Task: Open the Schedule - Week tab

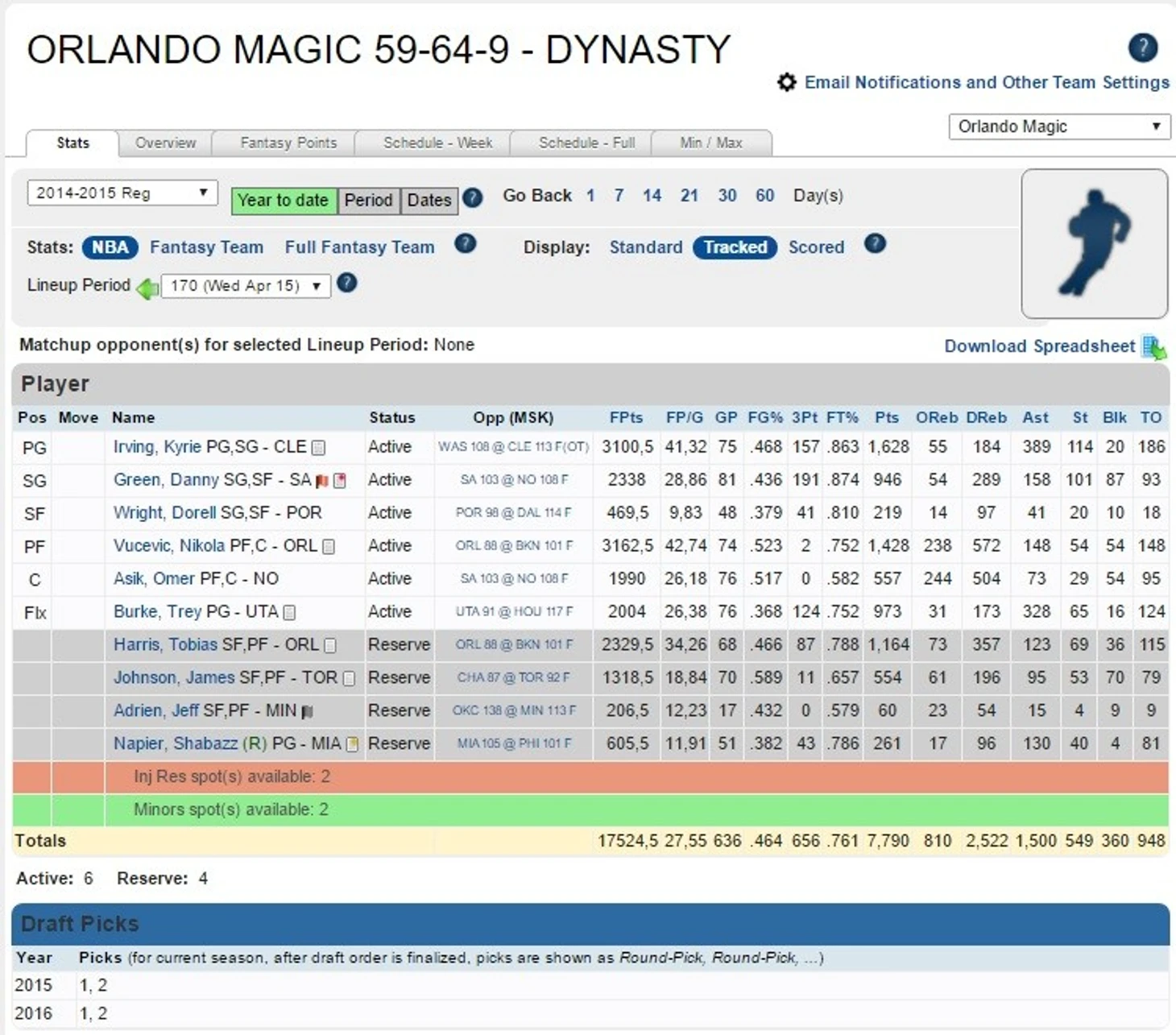Action: (x=437, y=143)
